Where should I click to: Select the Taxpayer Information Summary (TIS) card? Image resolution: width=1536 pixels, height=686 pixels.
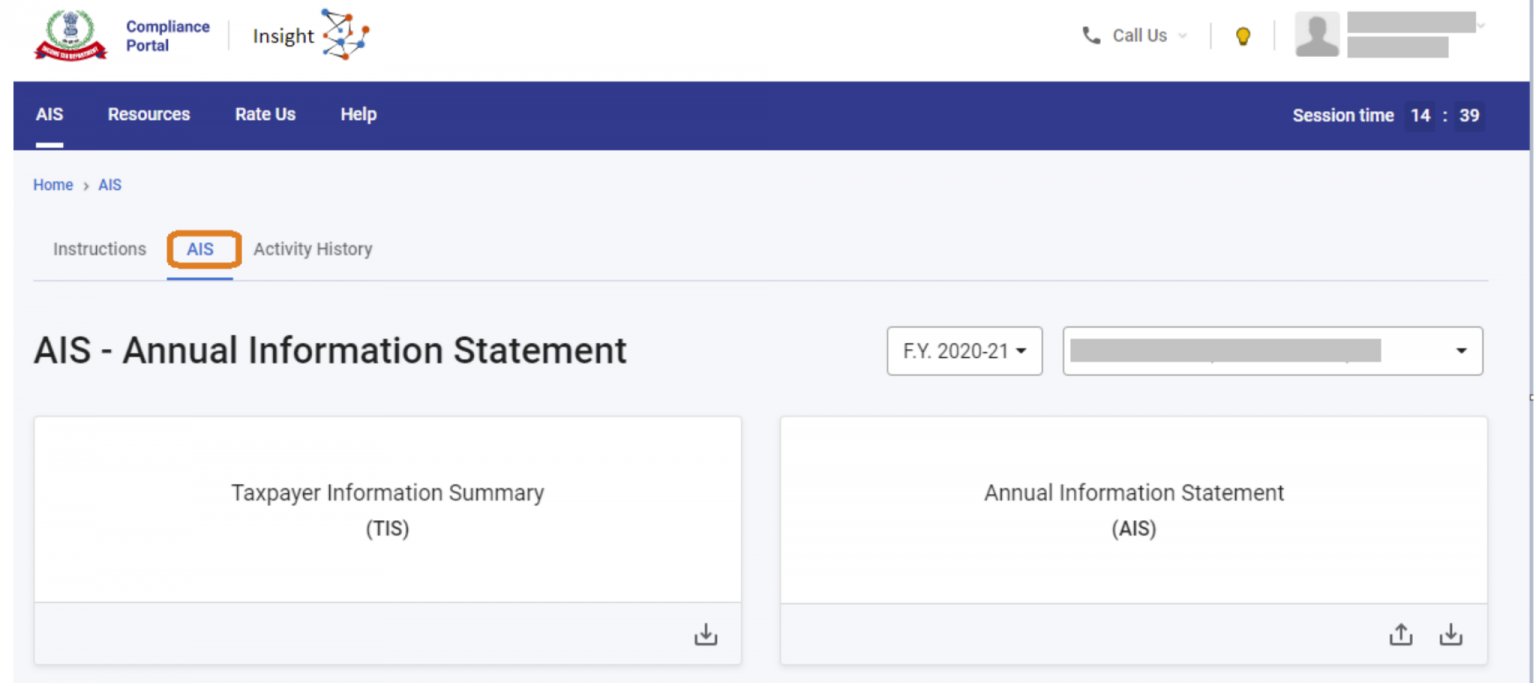coord(387,509)
